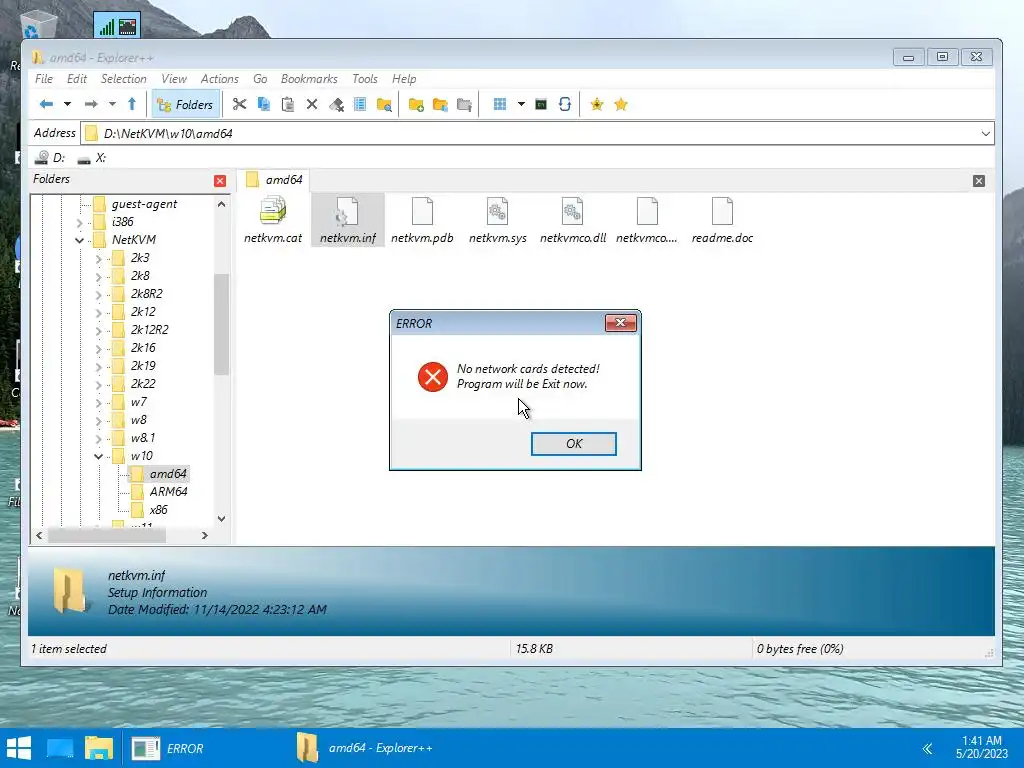Click the folder tree scroll down arrow

point(221,519)
